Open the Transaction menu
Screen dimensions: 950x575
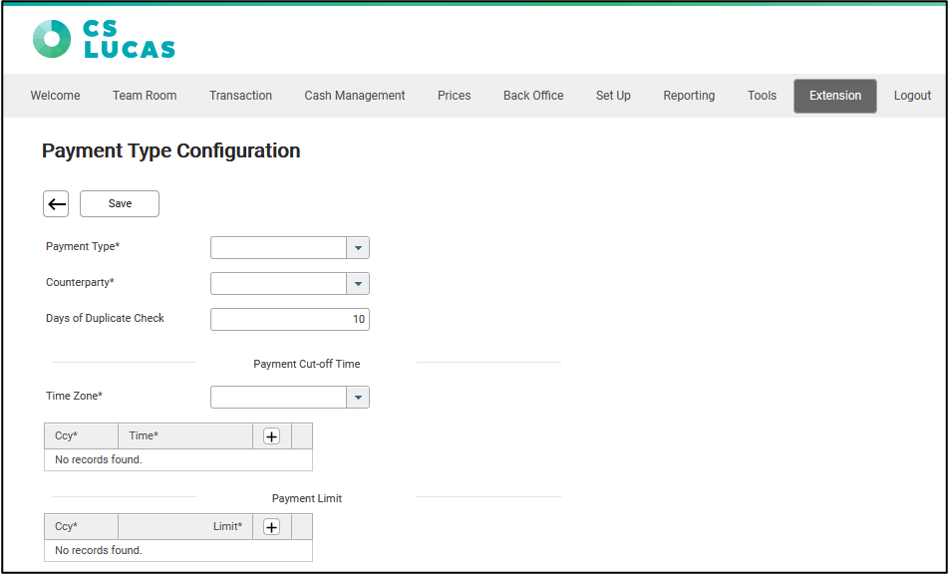pyautogui.click(x=240, y=96)
